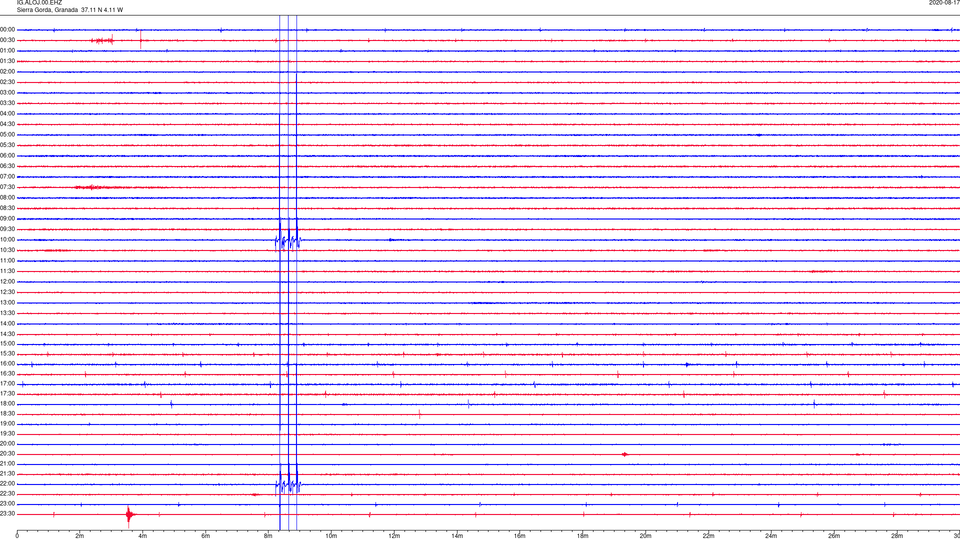Viewport: 960px width, 540px height.
Task: Select the 23:30 trace time label
Action: click(7, 514)
